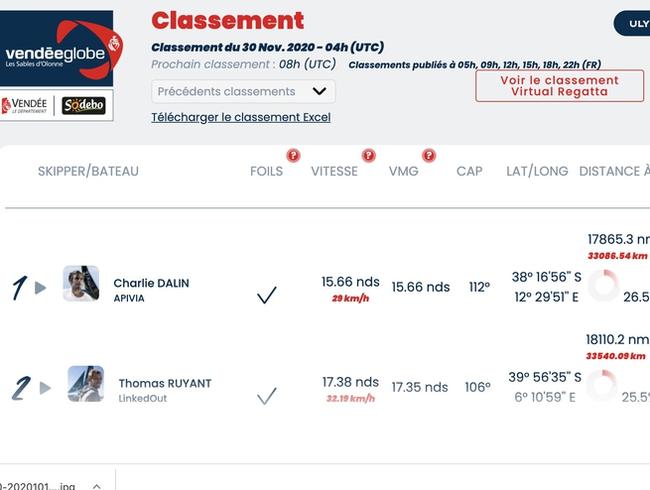Click the foils checkmark for Thomas Ruyant
The height and width of the screenshot is (490, 650).
267,396
